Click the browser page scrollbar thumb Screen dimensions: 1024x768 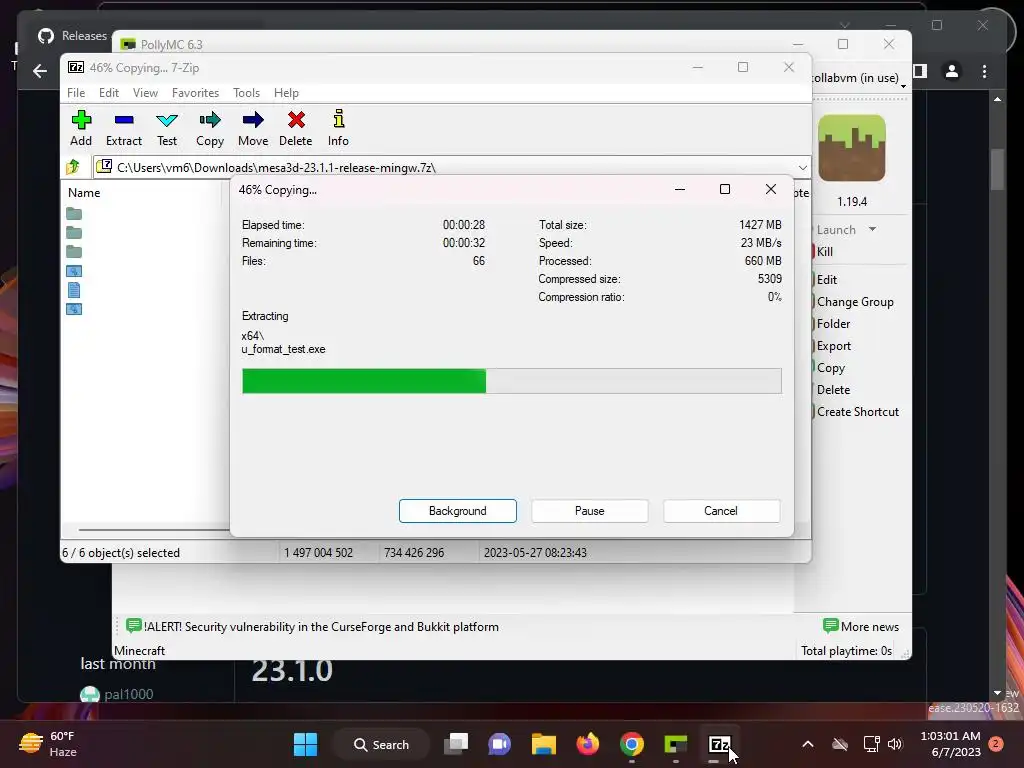(997, 170)
